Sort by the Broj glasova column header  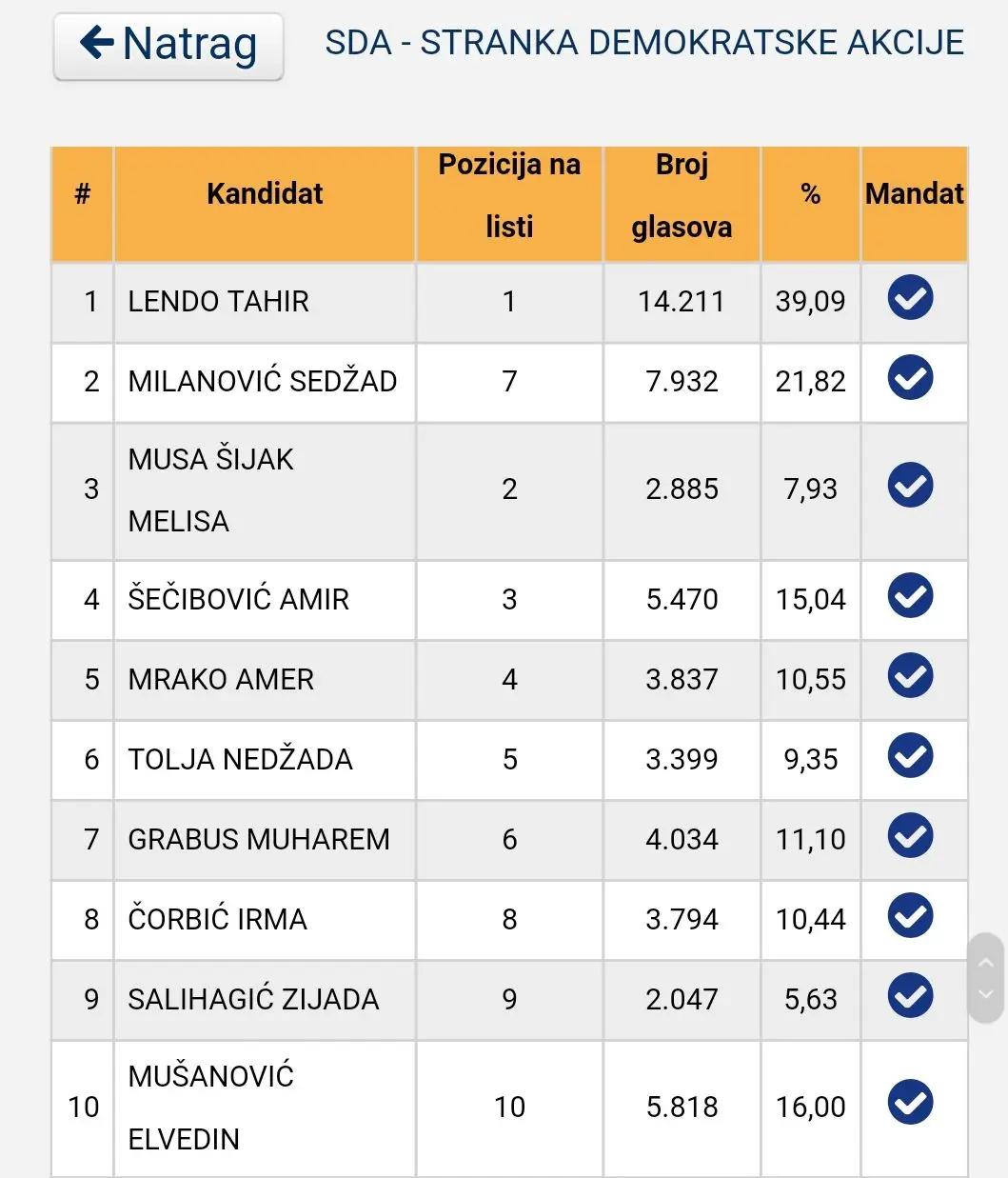click(x=682, y=196)
